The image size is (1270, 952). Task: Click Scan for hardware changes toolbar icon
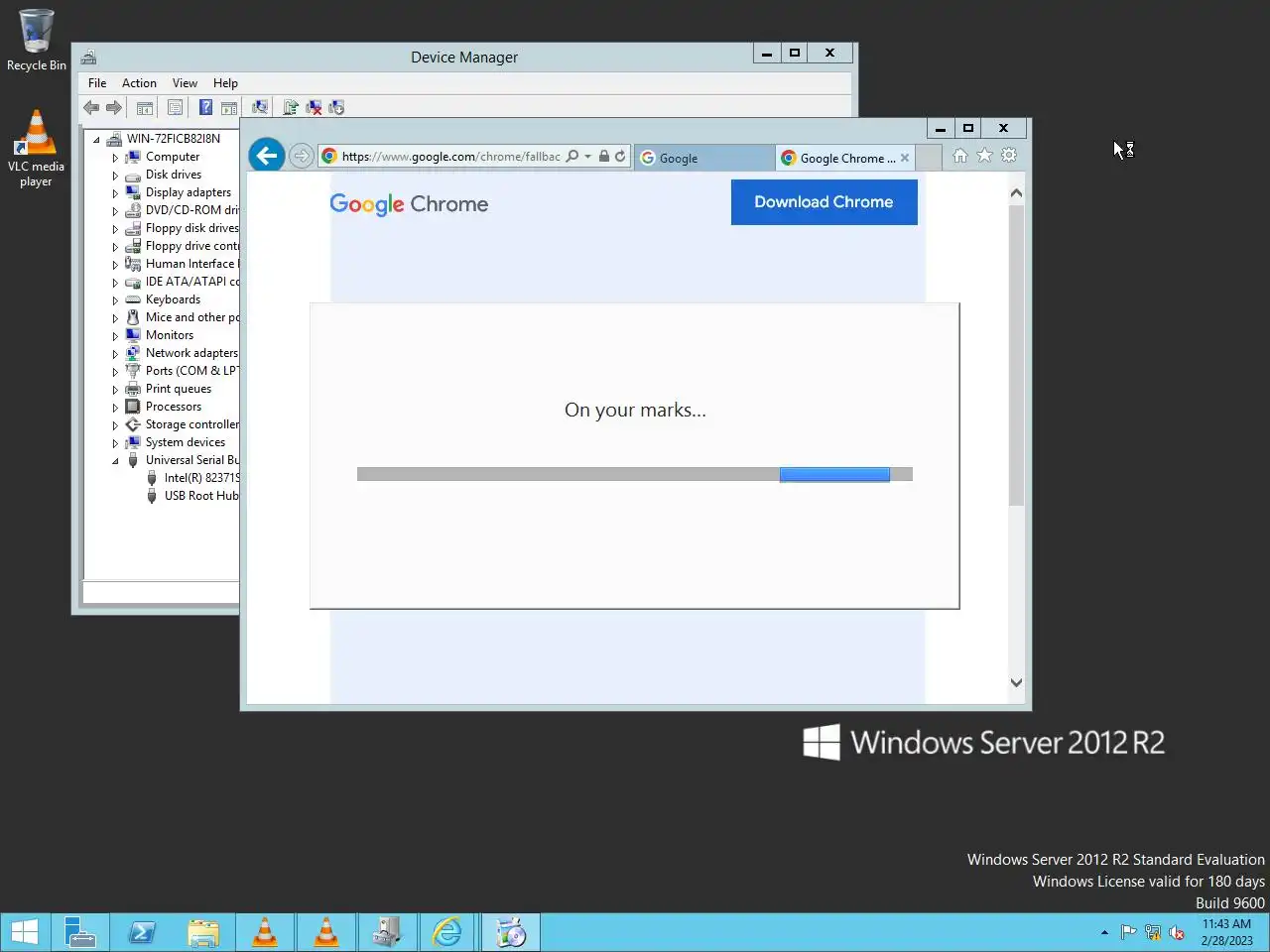(x=259, y=107)
